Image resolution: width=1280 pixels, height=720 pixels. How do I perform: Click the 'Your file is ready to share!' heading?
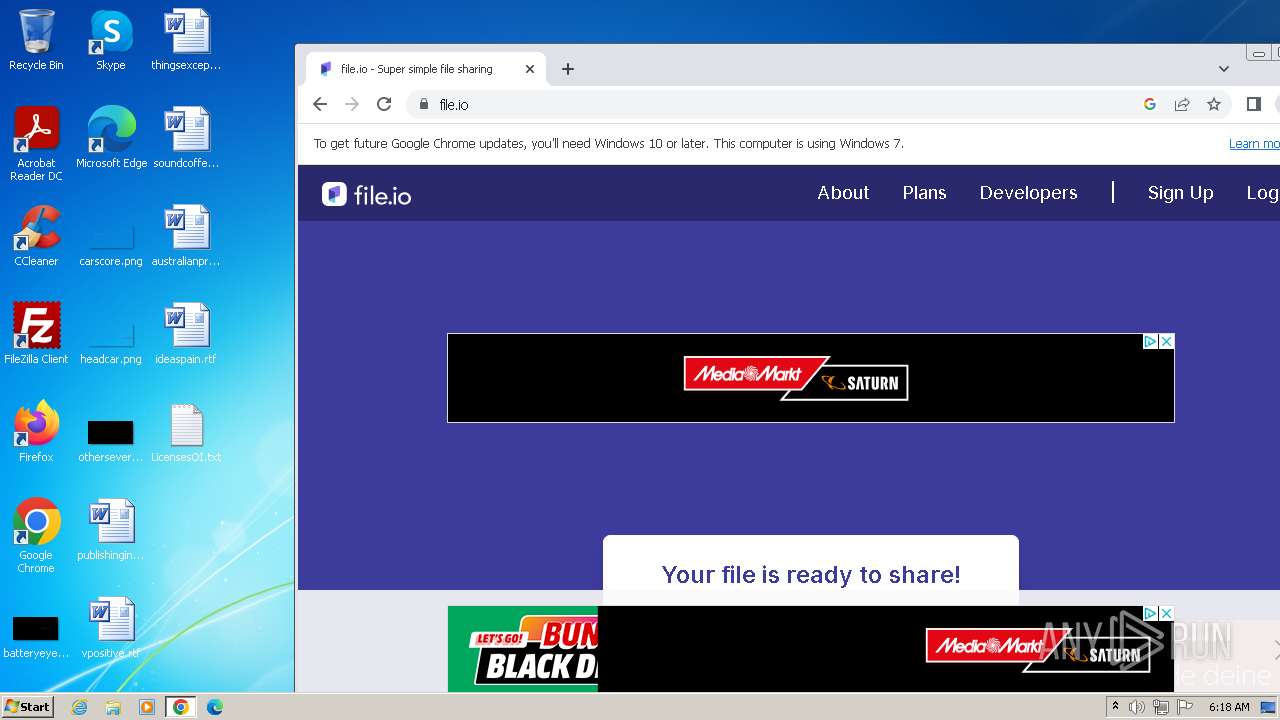[811, 574]
